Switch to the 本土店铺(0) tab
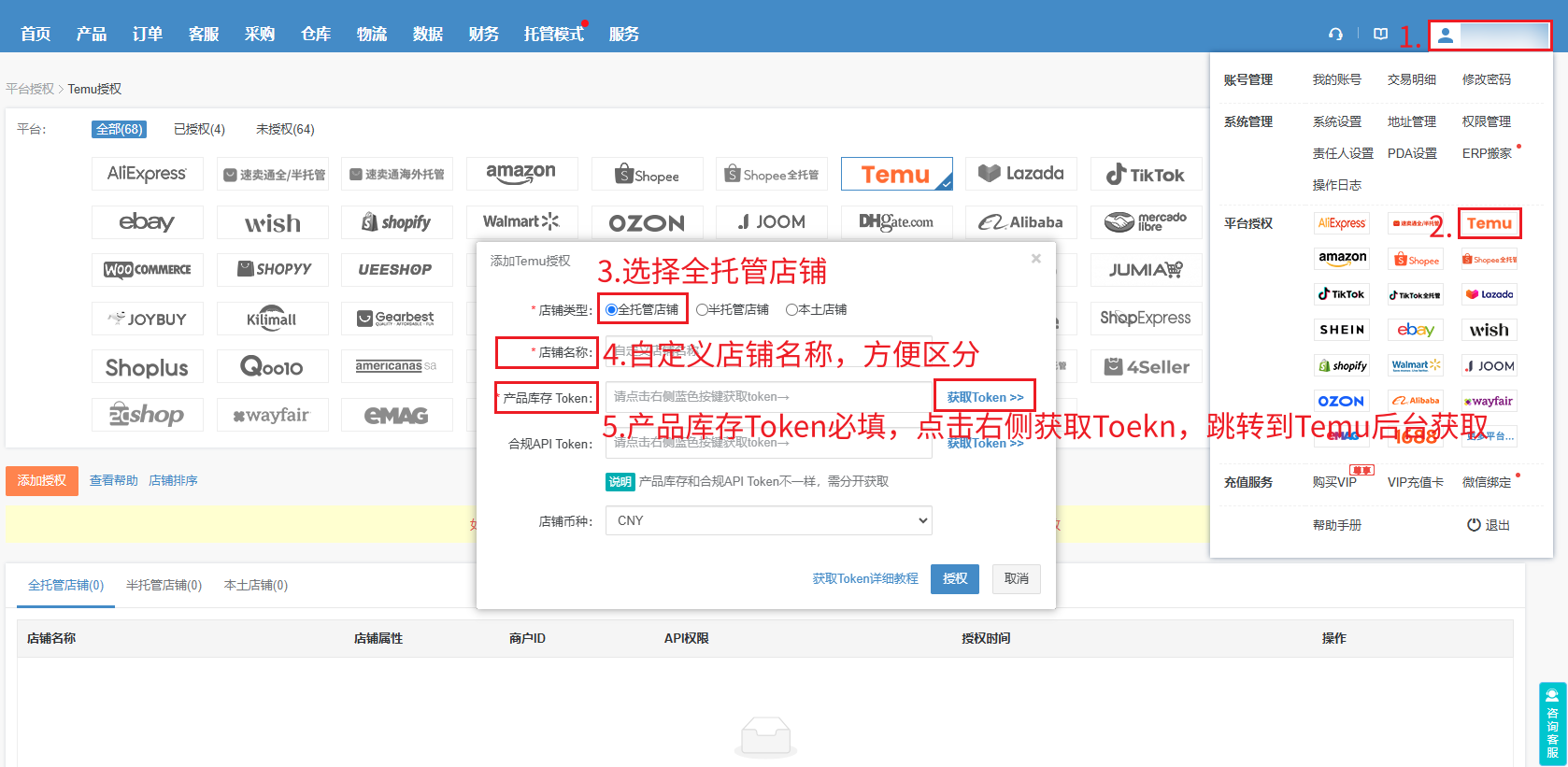Viewport: 1568px width, 767px height. click(256, 586)
